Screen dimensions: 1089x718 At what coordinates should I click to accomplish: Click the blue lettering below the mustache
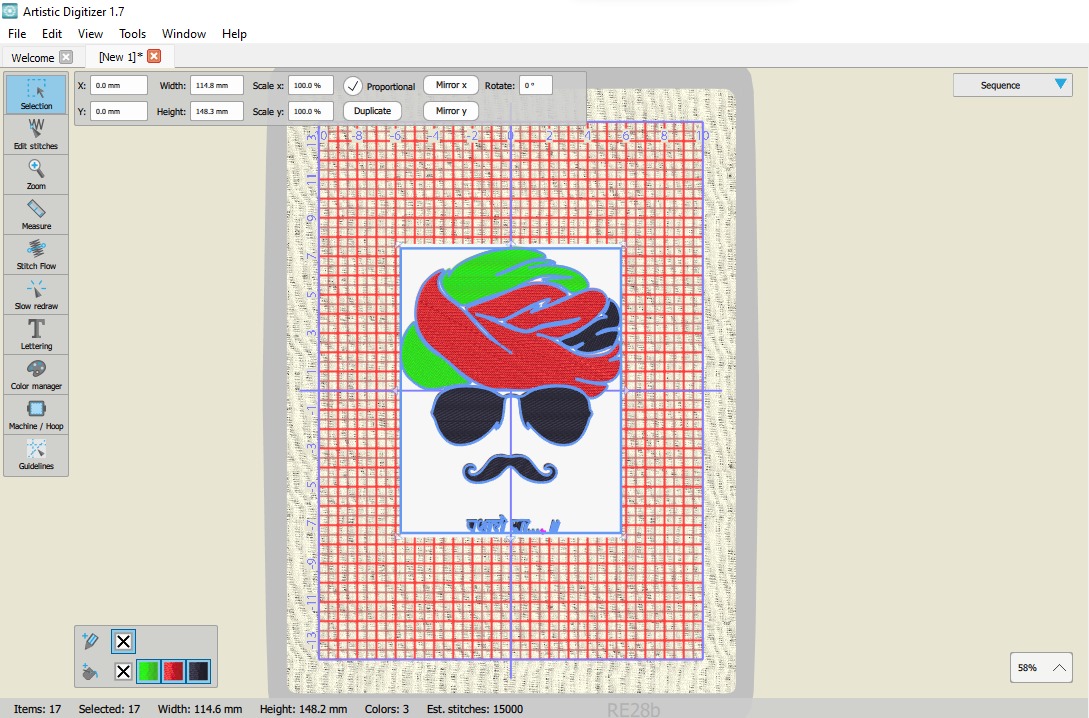click(x=513, y=526)
